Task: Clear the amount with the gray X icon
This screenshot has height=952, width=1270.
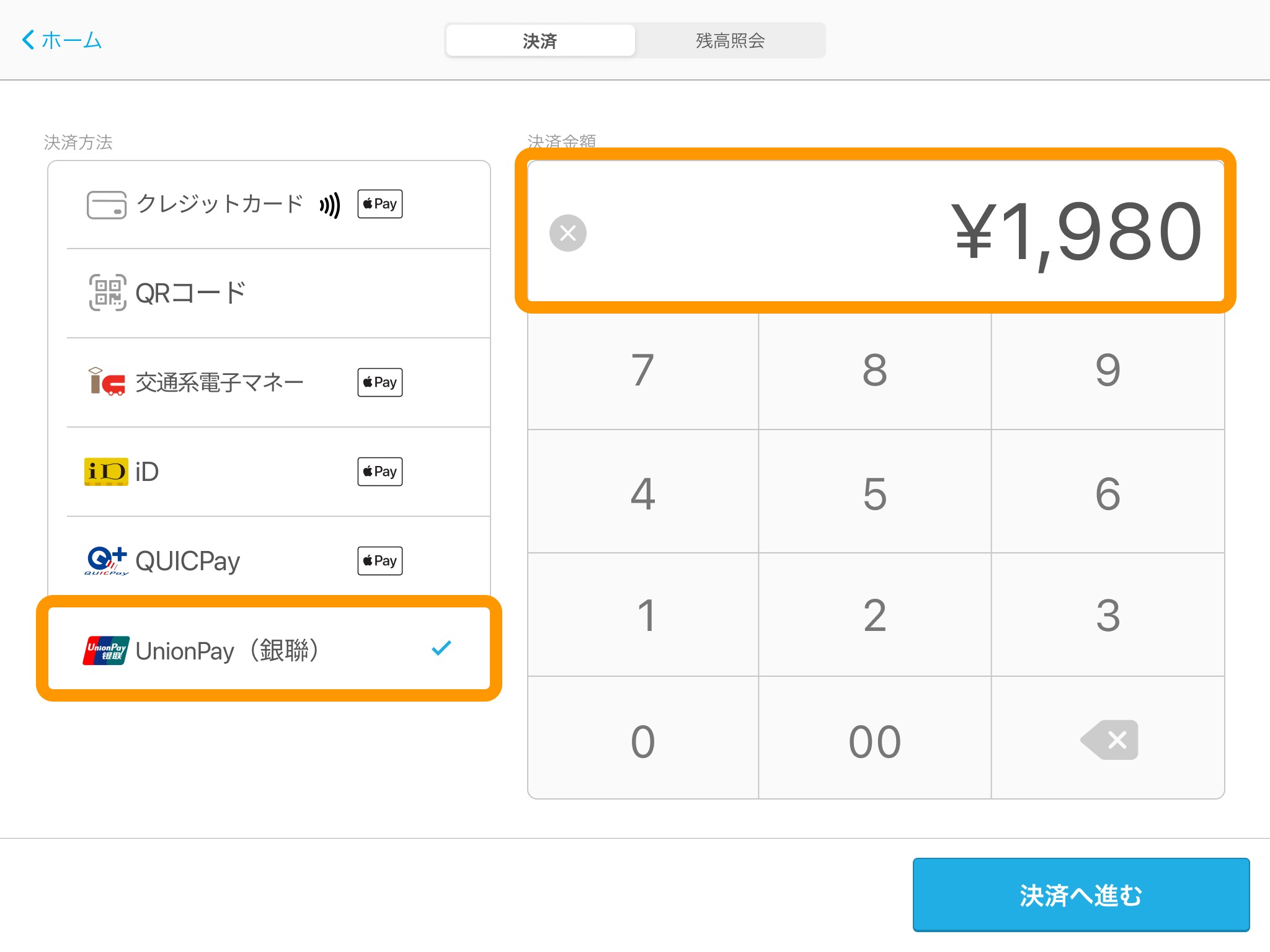Action: [x=567, y=233]
